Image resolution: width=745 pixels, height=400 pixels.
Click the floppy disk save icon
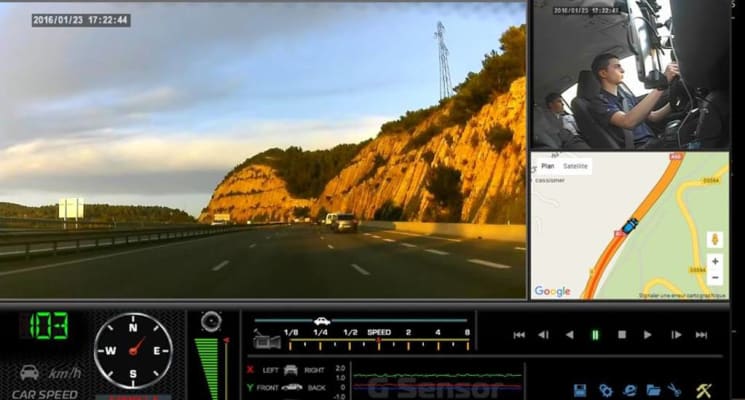click(x=580, y=390)
